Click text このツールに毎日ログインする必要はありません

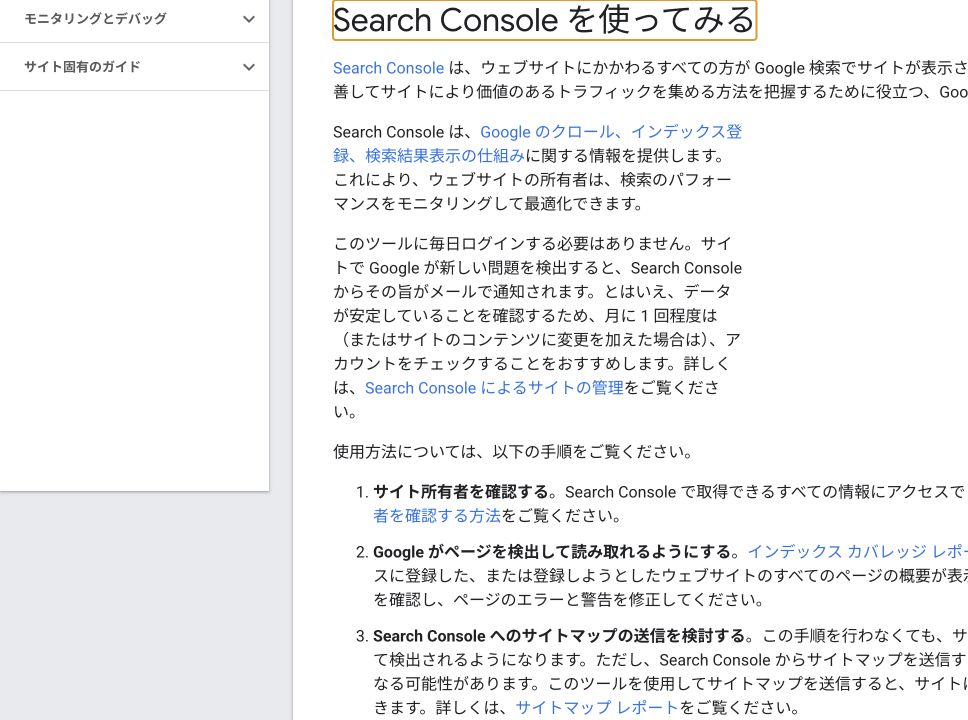click(x=509, y=243)
